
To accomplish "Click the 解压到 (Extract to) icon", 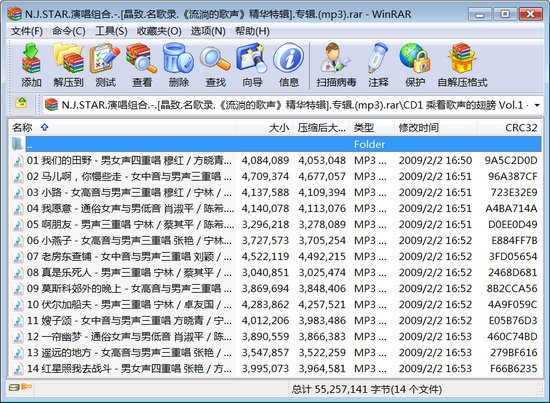I will [x=68, y=58].
